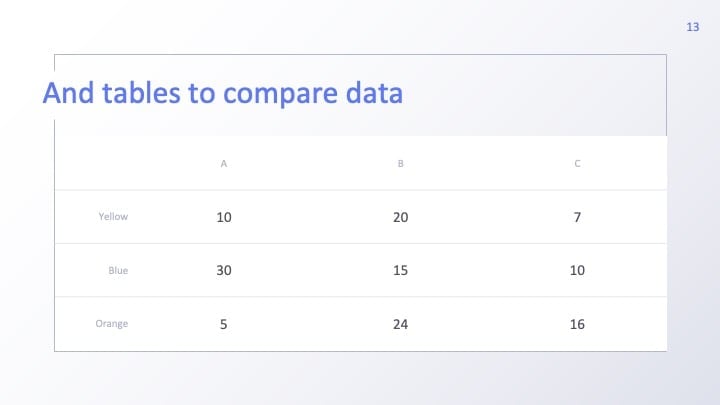The image size is (720, 405).
Task: Select column header C
Action: pyautogui.click(x=577, y=163)
